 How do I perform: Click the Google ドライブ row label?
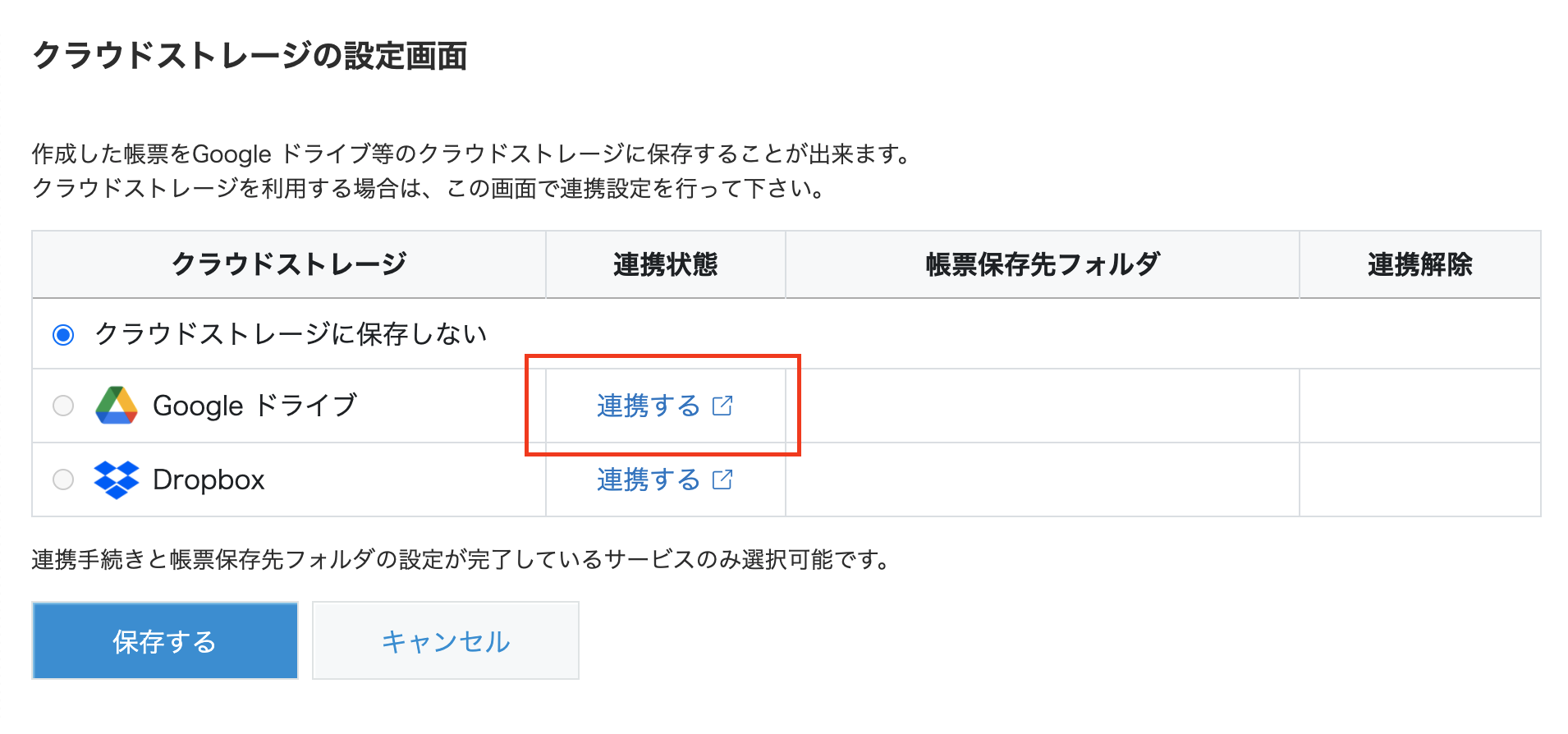point(257,405)
